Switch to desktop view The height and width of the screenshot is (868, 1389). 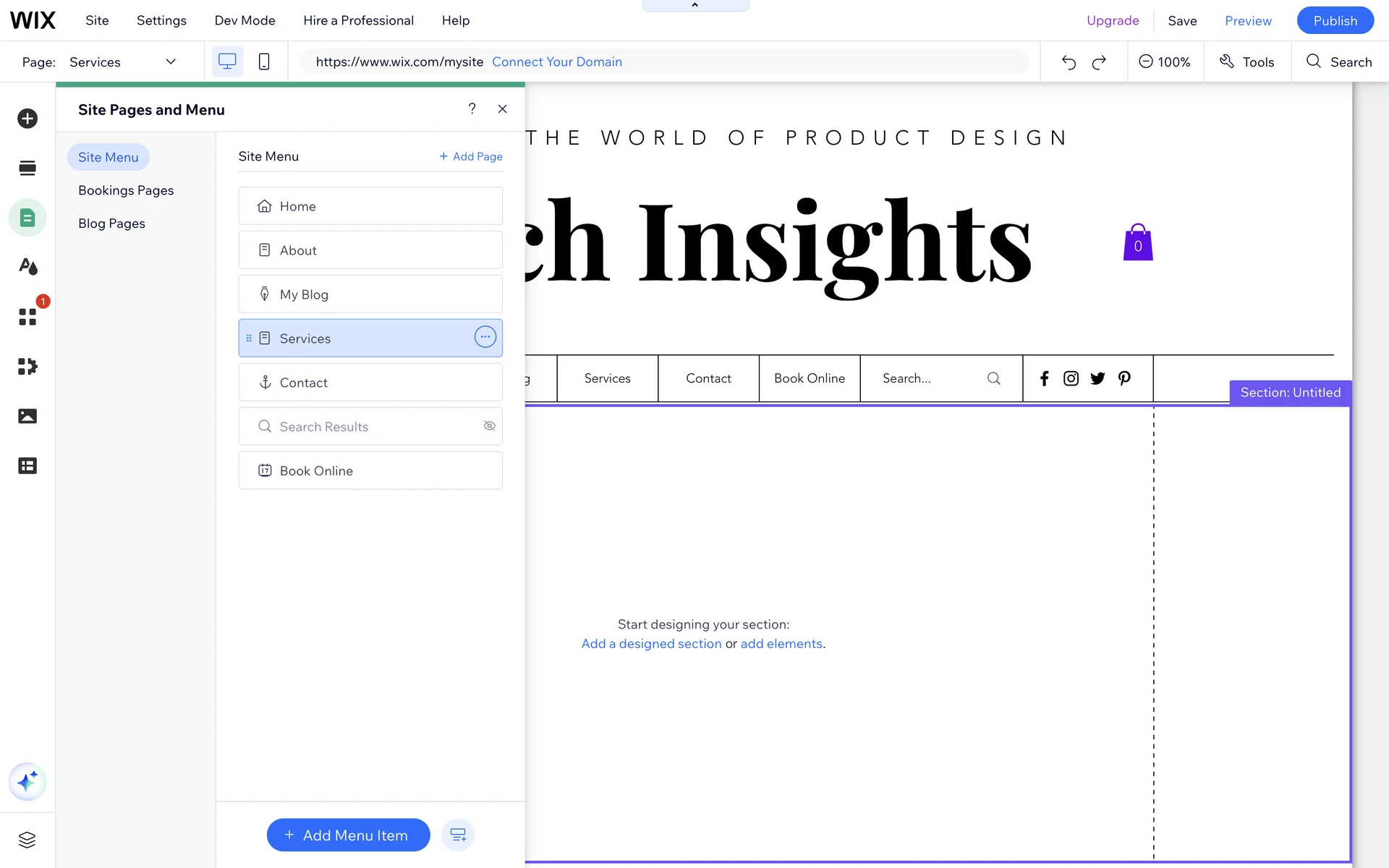click(227, 62)
